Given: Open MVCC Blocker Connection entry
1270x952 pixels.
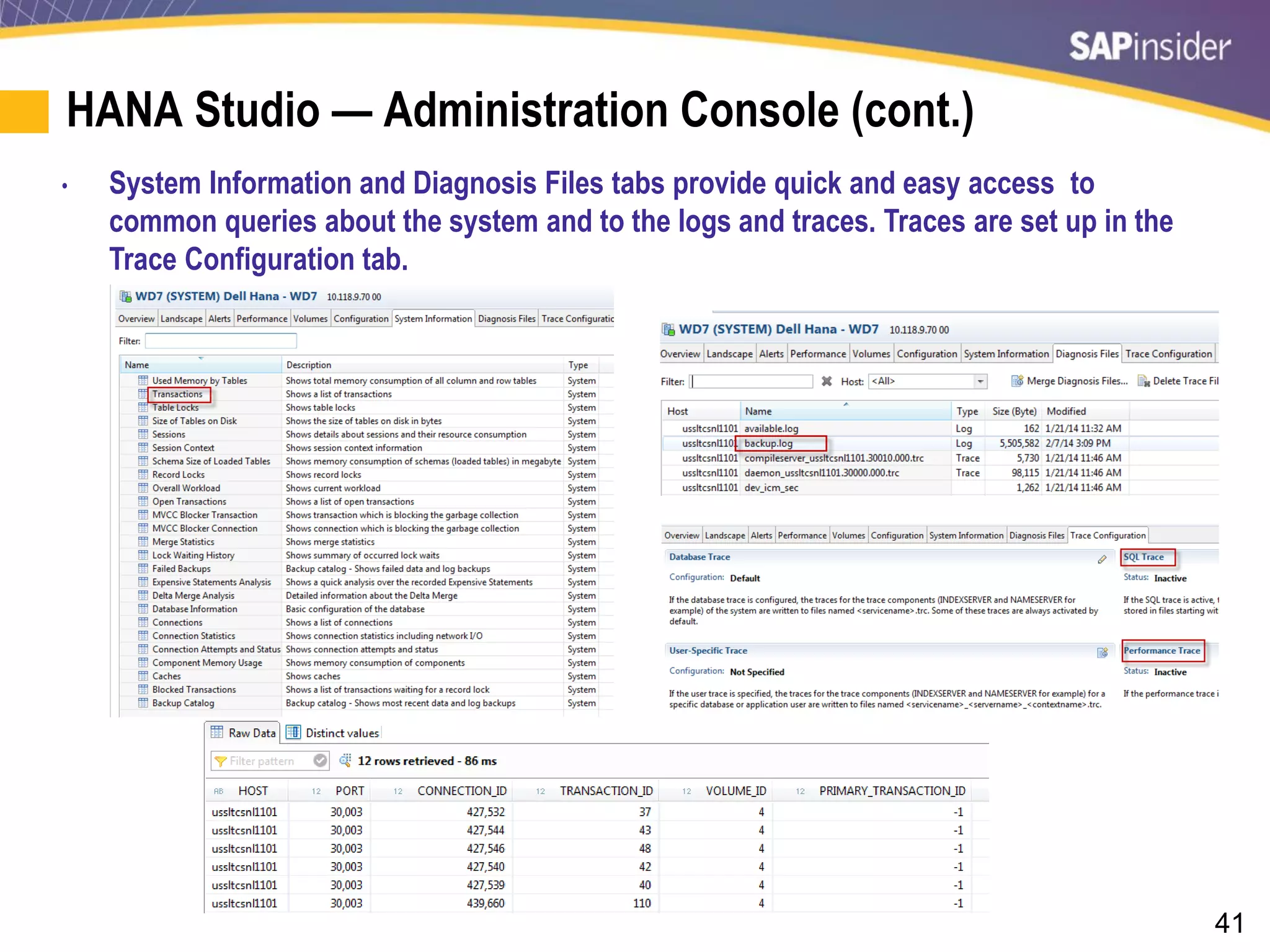Looking at the screenshot, I should point(205,529).
